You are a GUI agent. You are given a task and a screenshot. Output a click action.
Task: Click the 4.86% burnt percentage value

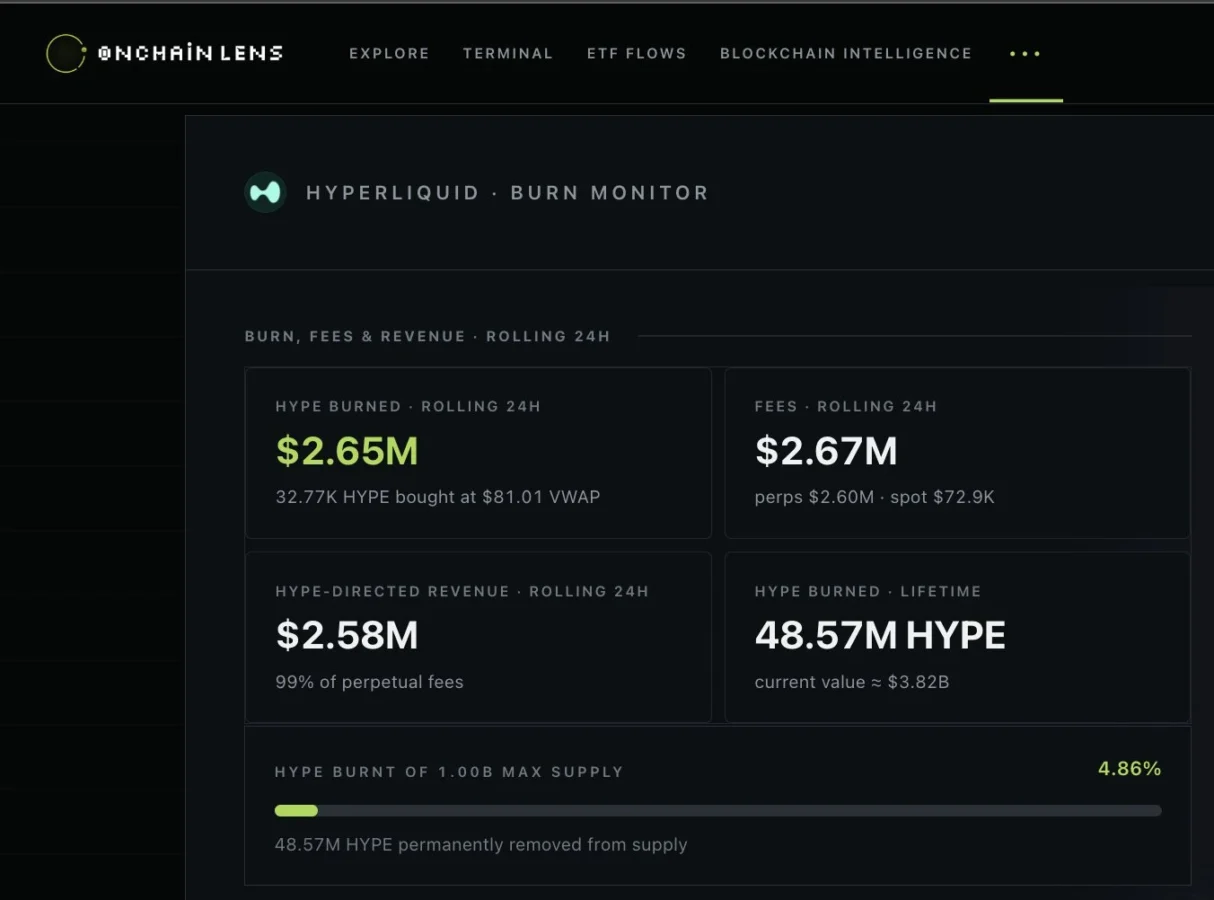tap(1130, 769)
